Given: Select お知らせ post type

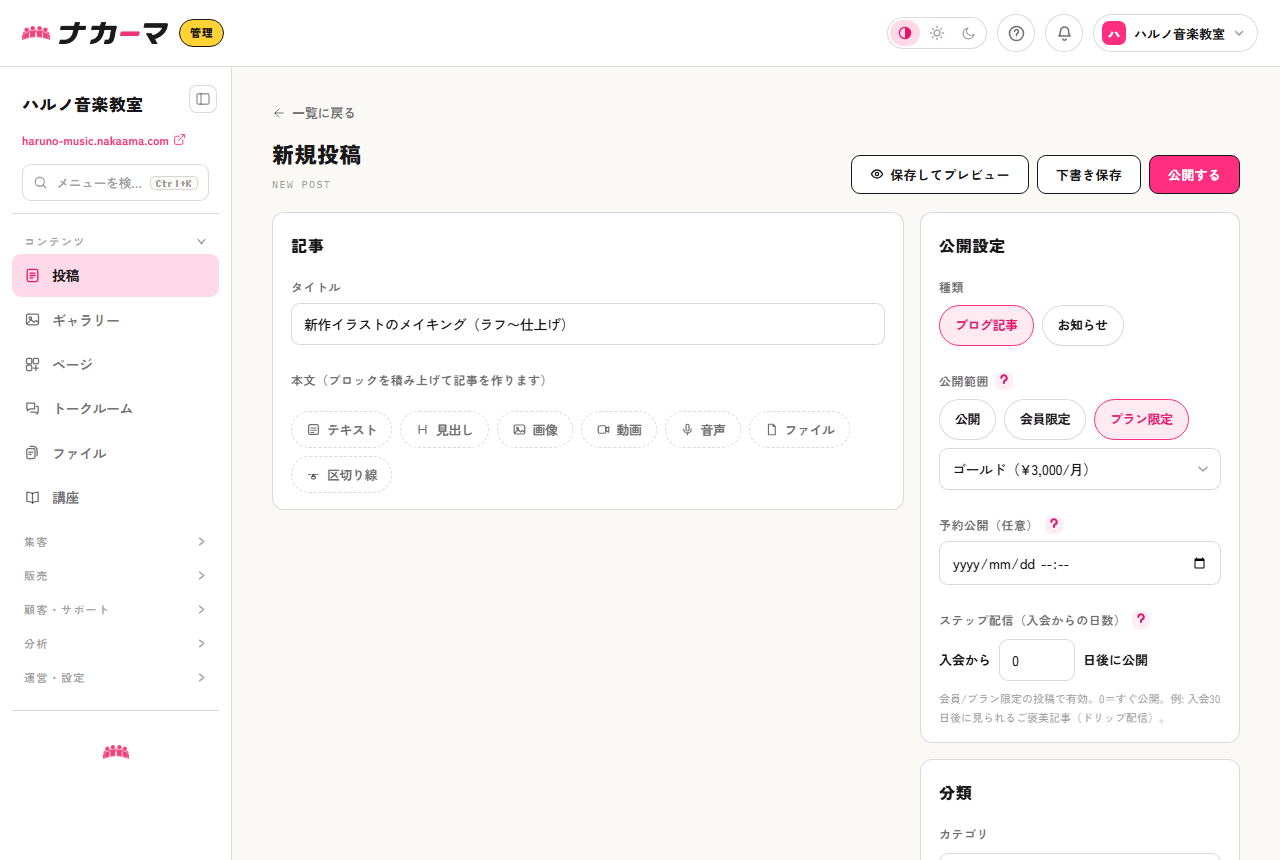Looking at the screenshot, I should (x=1083, y=325).
